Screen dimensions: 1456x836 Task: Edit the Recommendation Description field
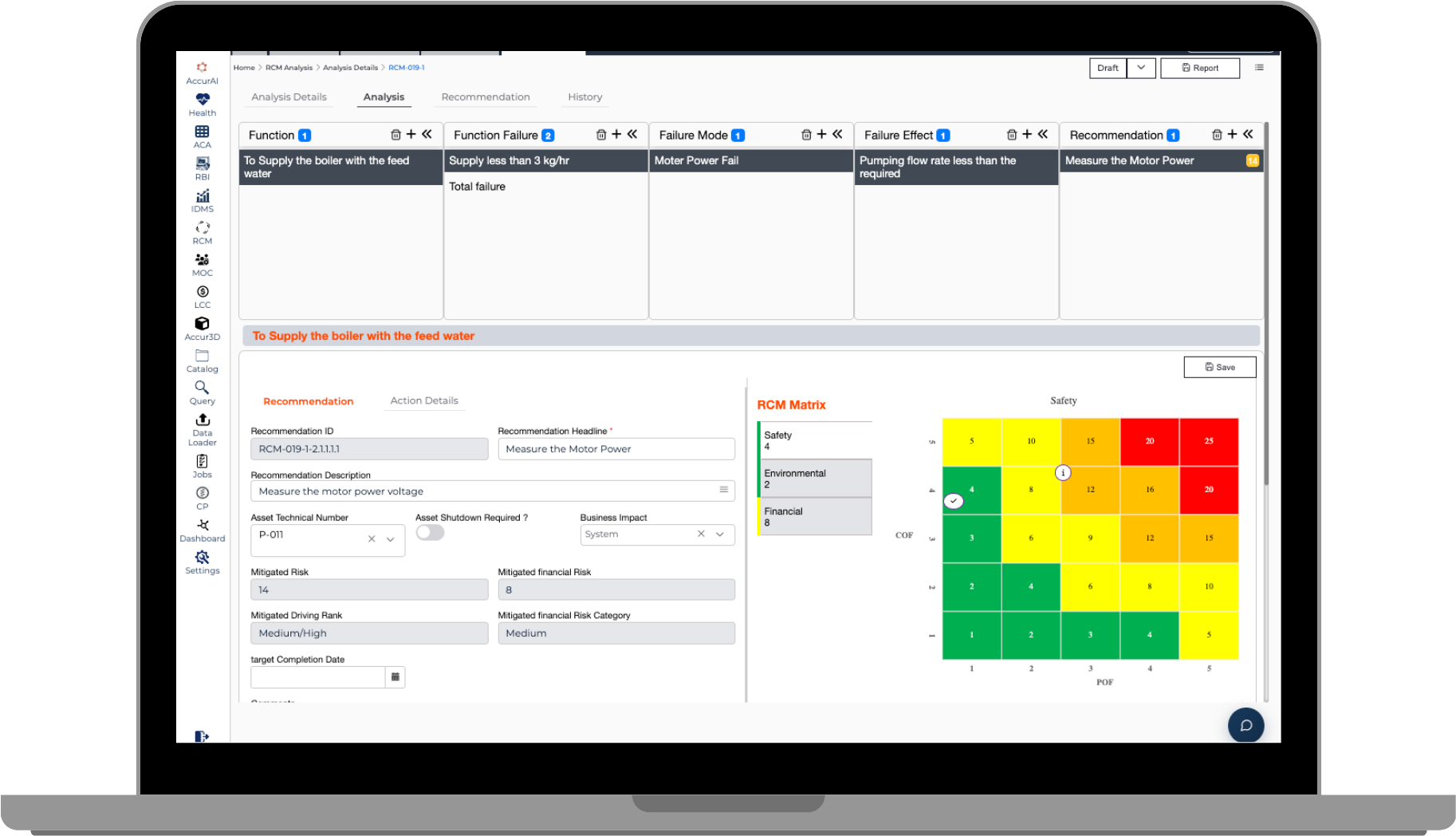493,491
